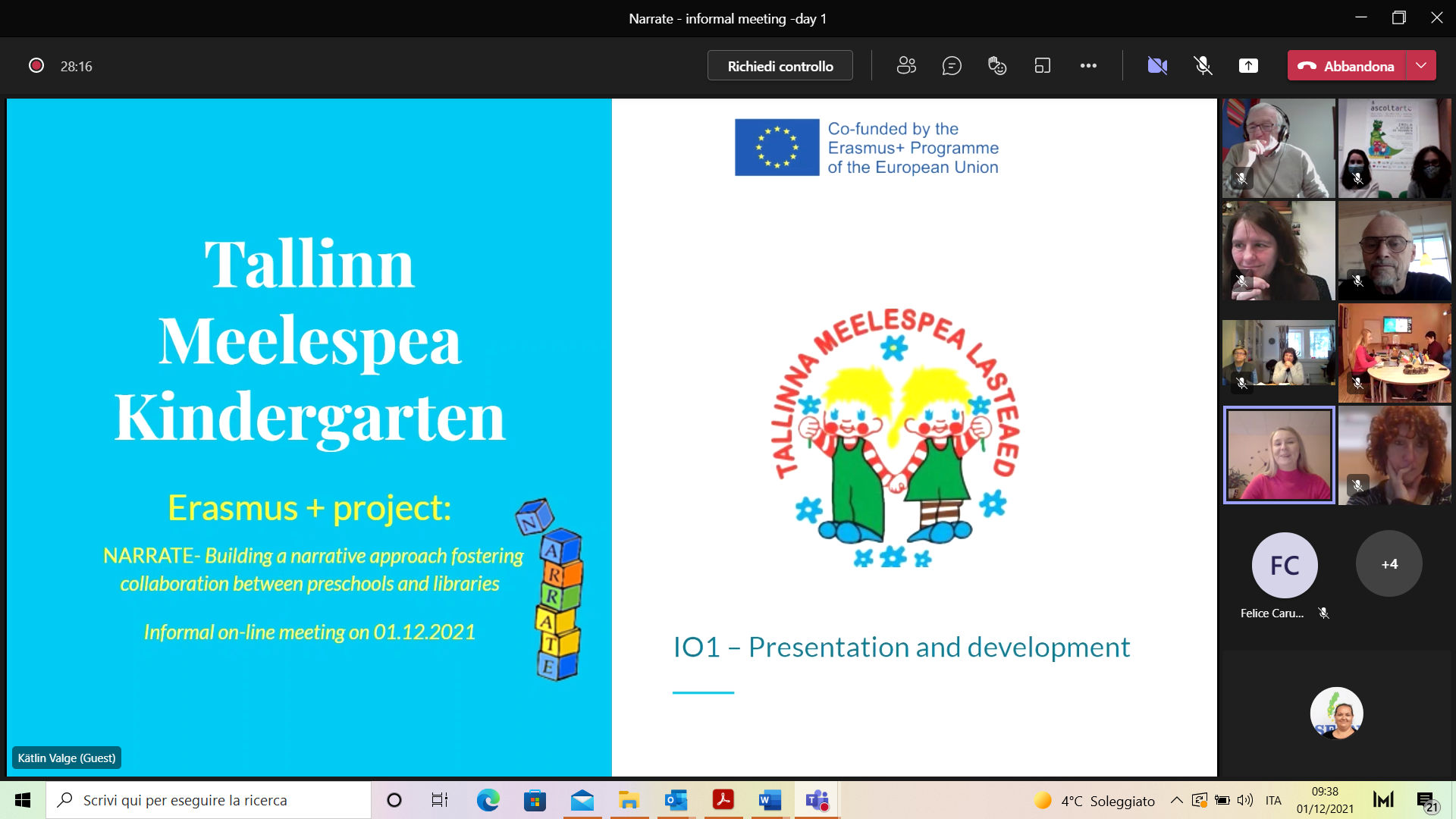Open Word taskbar icon
This screenshot has width=1456, height=819.
click(x=770, y=800)
